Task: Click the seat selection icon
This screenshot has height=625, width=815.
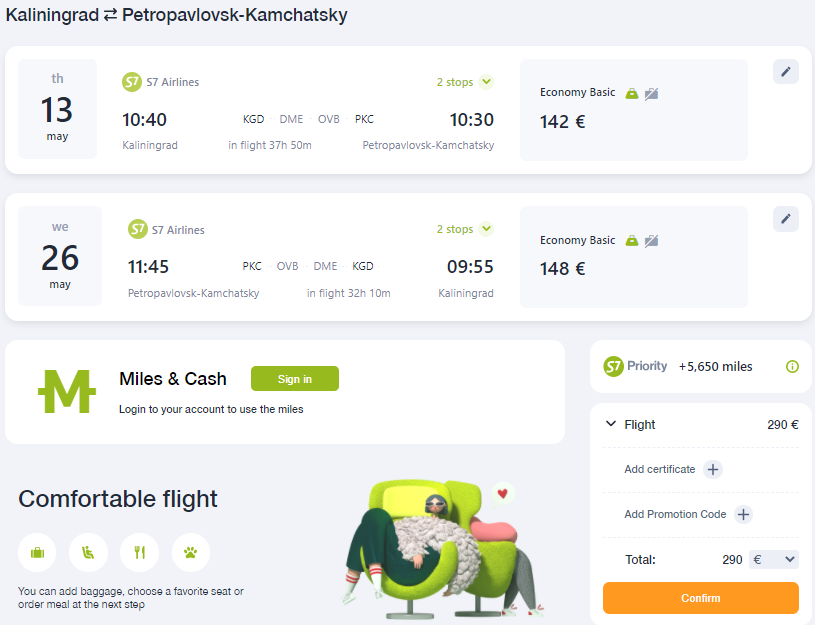Action: click(88, 552)
